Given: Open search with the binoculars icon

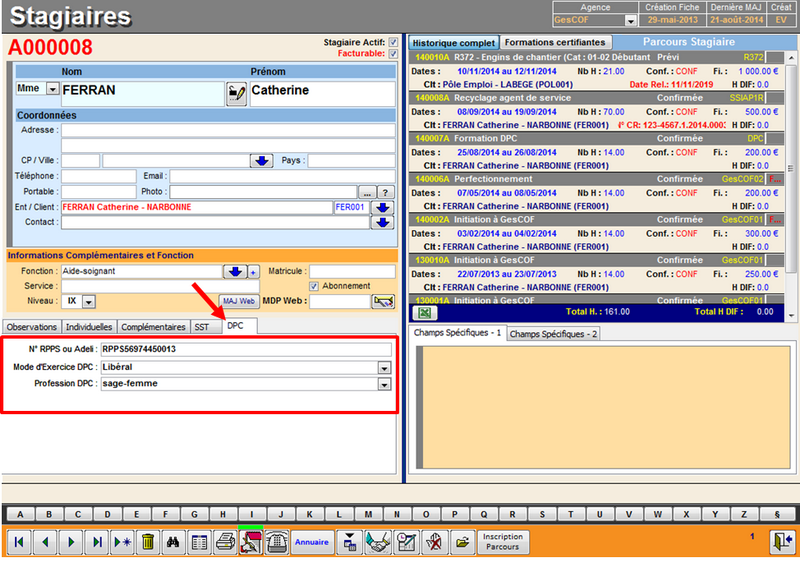Looking at the screenshot, I should pyautogui.click(x=172, y=541).
